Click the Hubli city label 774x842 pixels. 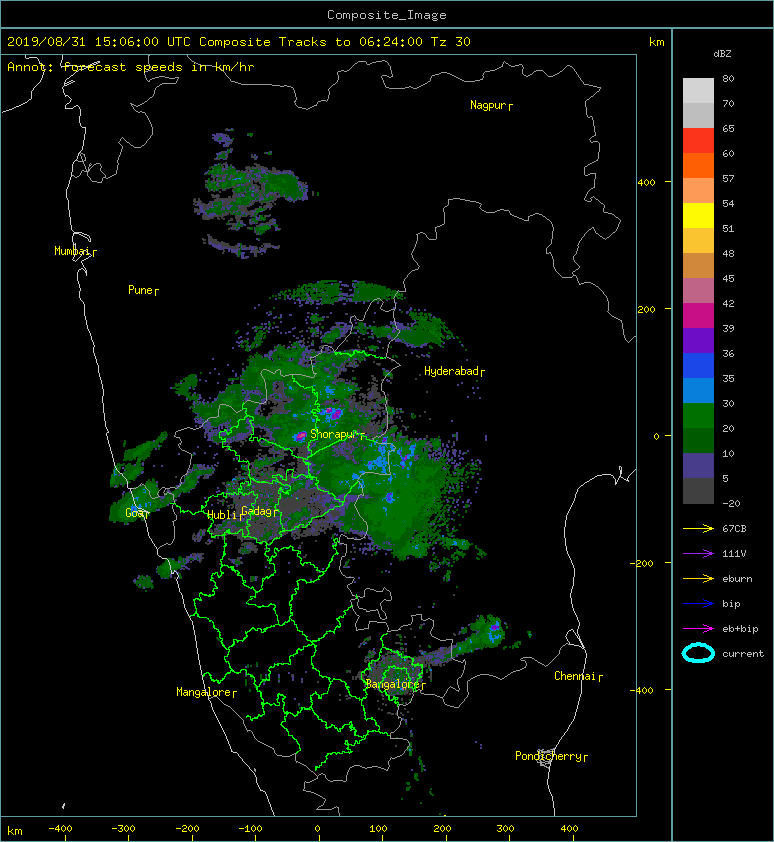pyautogui.click(x=225, y=515)
